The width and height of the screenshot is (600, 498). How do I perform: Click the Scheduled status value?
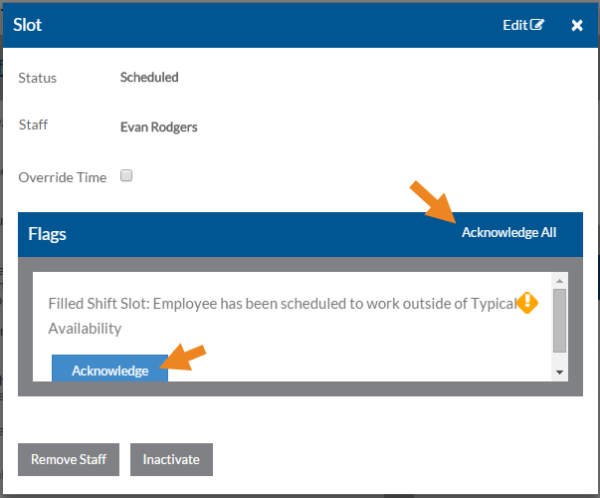tap(149, 77)
